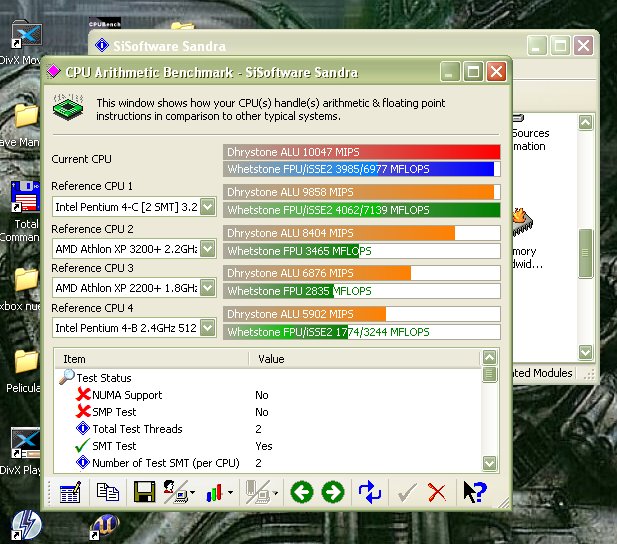Screen dimensions: 617x544
Task: Click the grey check mark OK icon
Action: [406, 493]
